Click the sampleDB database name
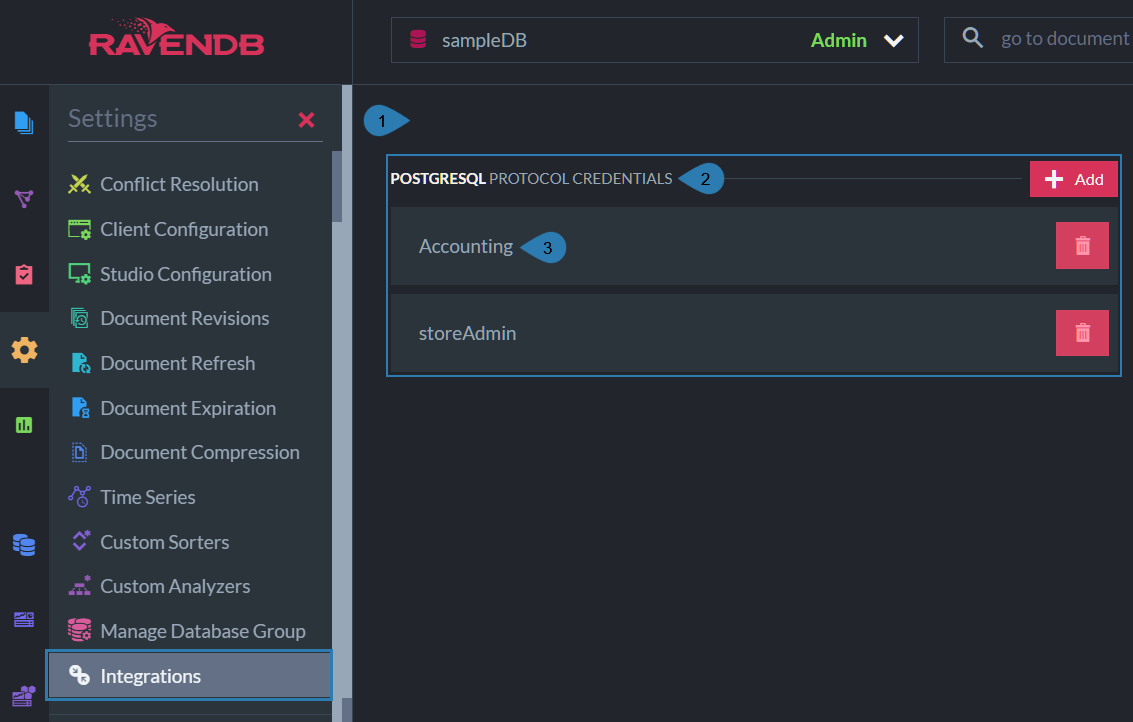Viewport: 1133px width, 722px height. [x=484, y=40]
